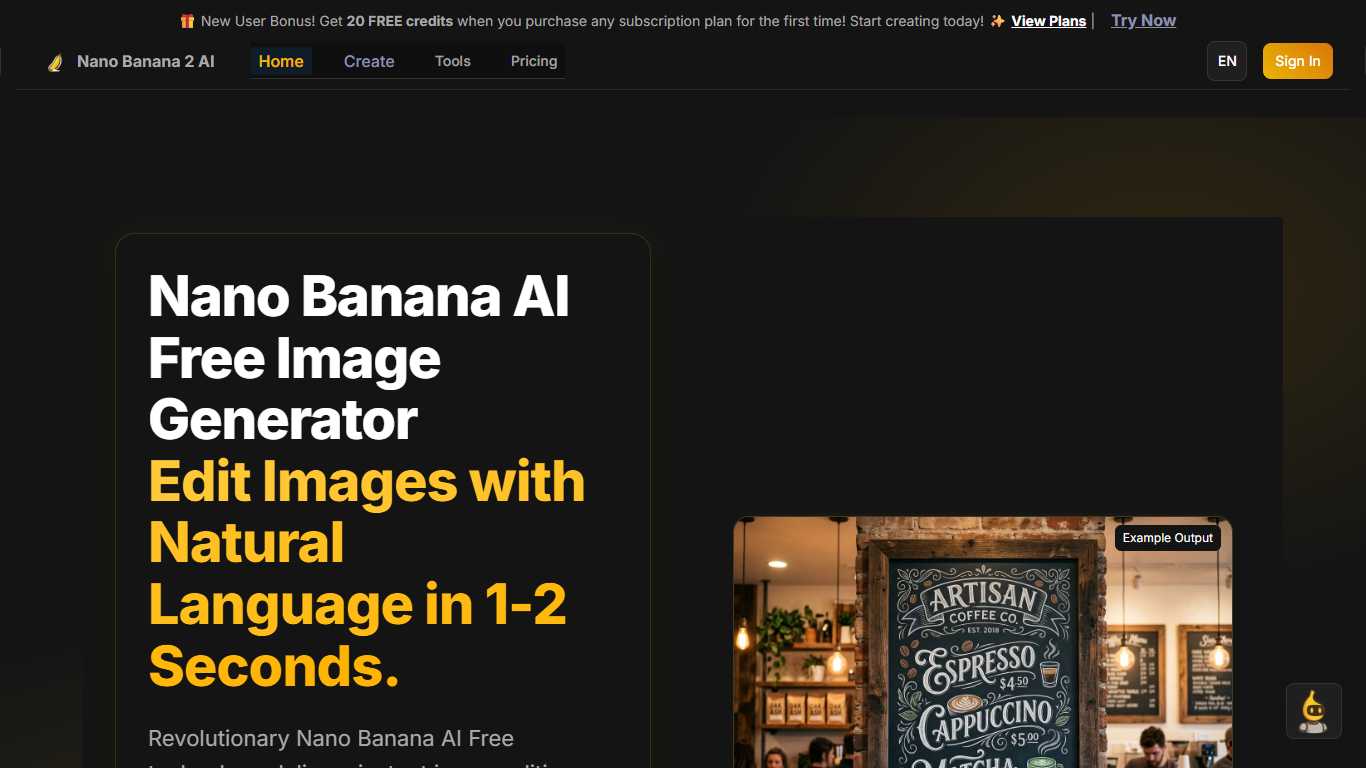Open the Tools menu to reveal options
Viewport: 1366px width, 768px height.
coord(452,61)
